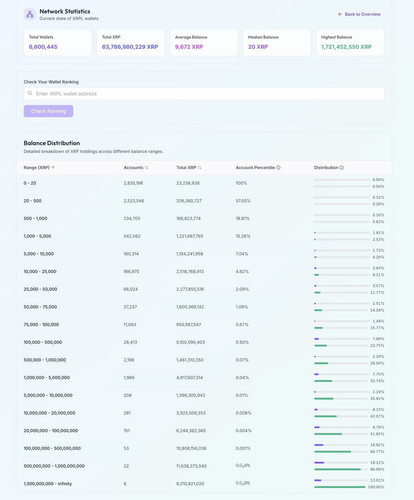Click the accounts count '27,237'
This screenshot has width=414, height=500.
tap(130, 307)
